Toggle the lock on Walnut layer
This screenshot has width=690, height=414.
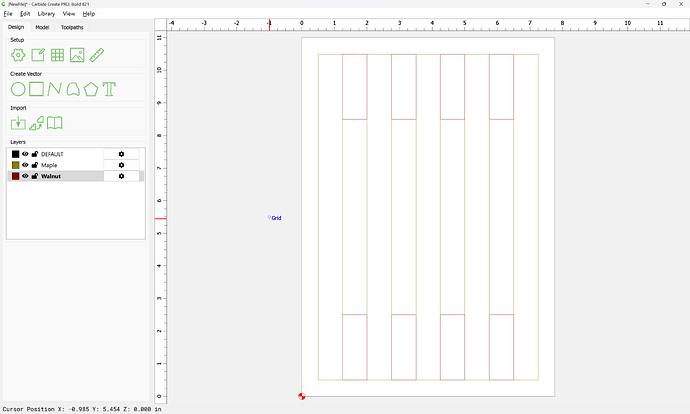[35, 176]
